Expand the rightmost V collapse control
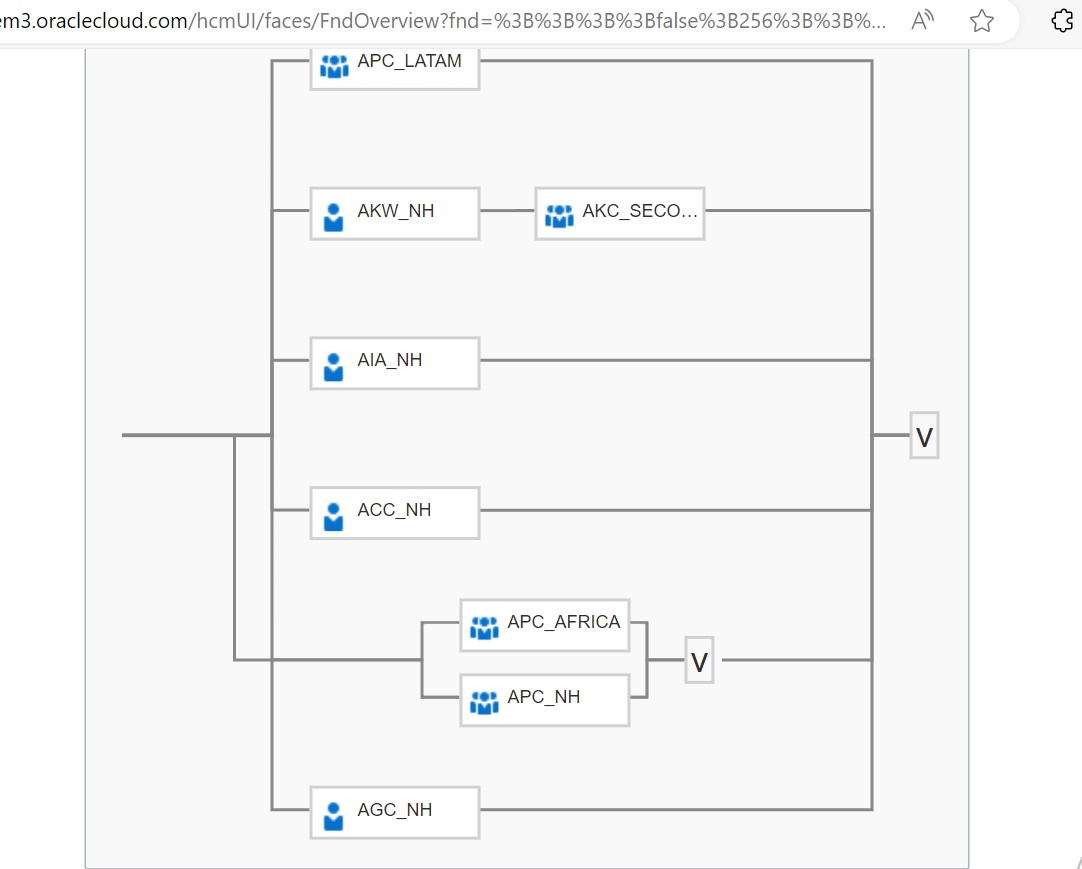This screenshot has height=869, width=1082. [x=923, y=435]
